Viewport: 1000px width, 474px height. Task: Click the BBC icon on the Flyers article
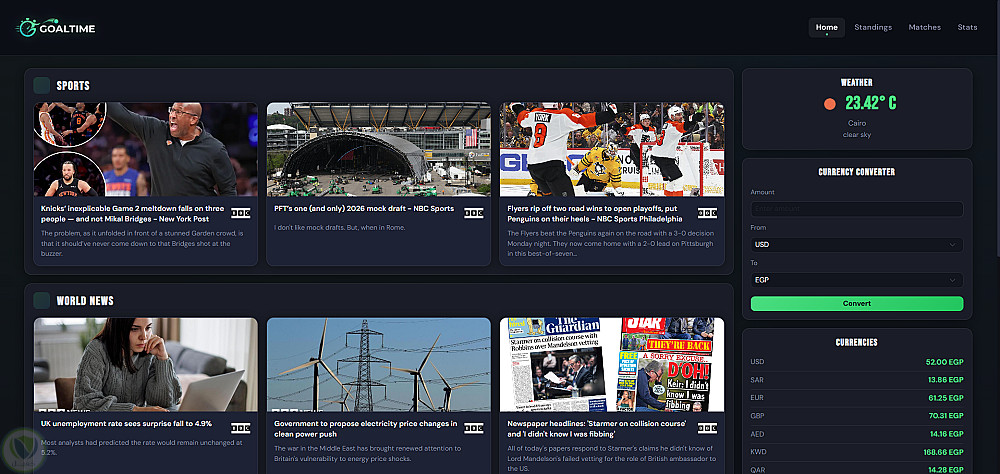[x=707, y=213]
